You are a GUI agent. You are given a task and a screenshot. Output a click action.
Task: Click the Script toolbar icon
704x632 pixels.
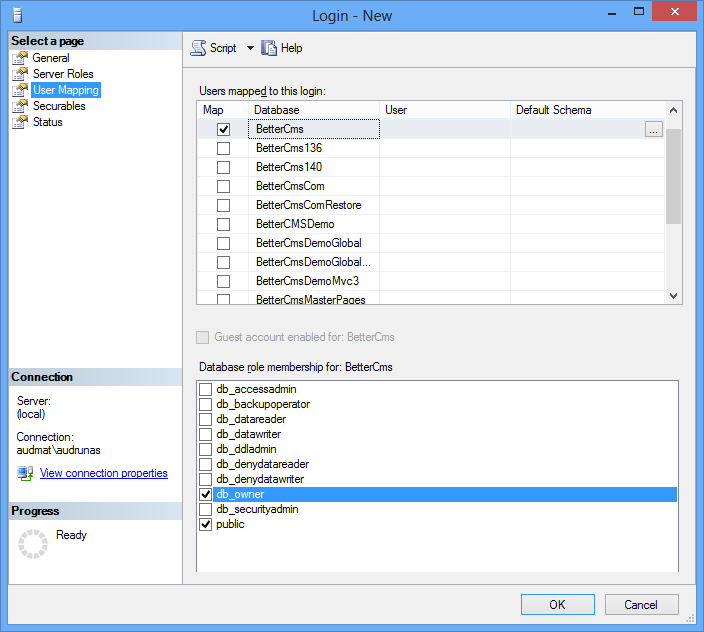pos(198,48)
